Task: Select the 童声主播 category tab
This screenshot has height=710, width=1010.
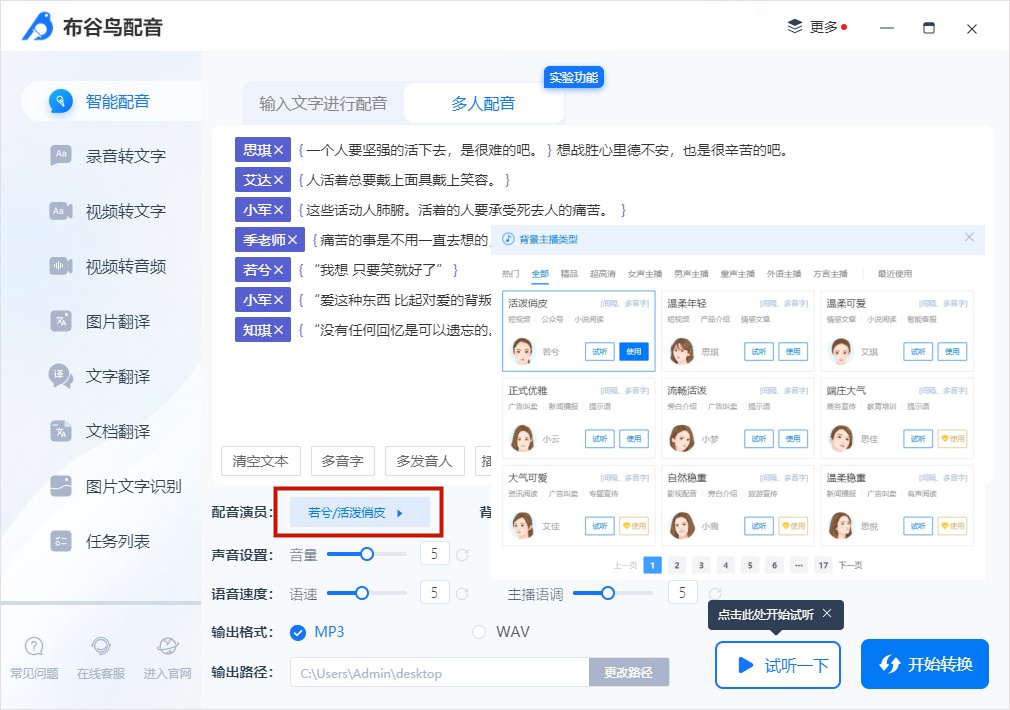Action: point(738,274)
